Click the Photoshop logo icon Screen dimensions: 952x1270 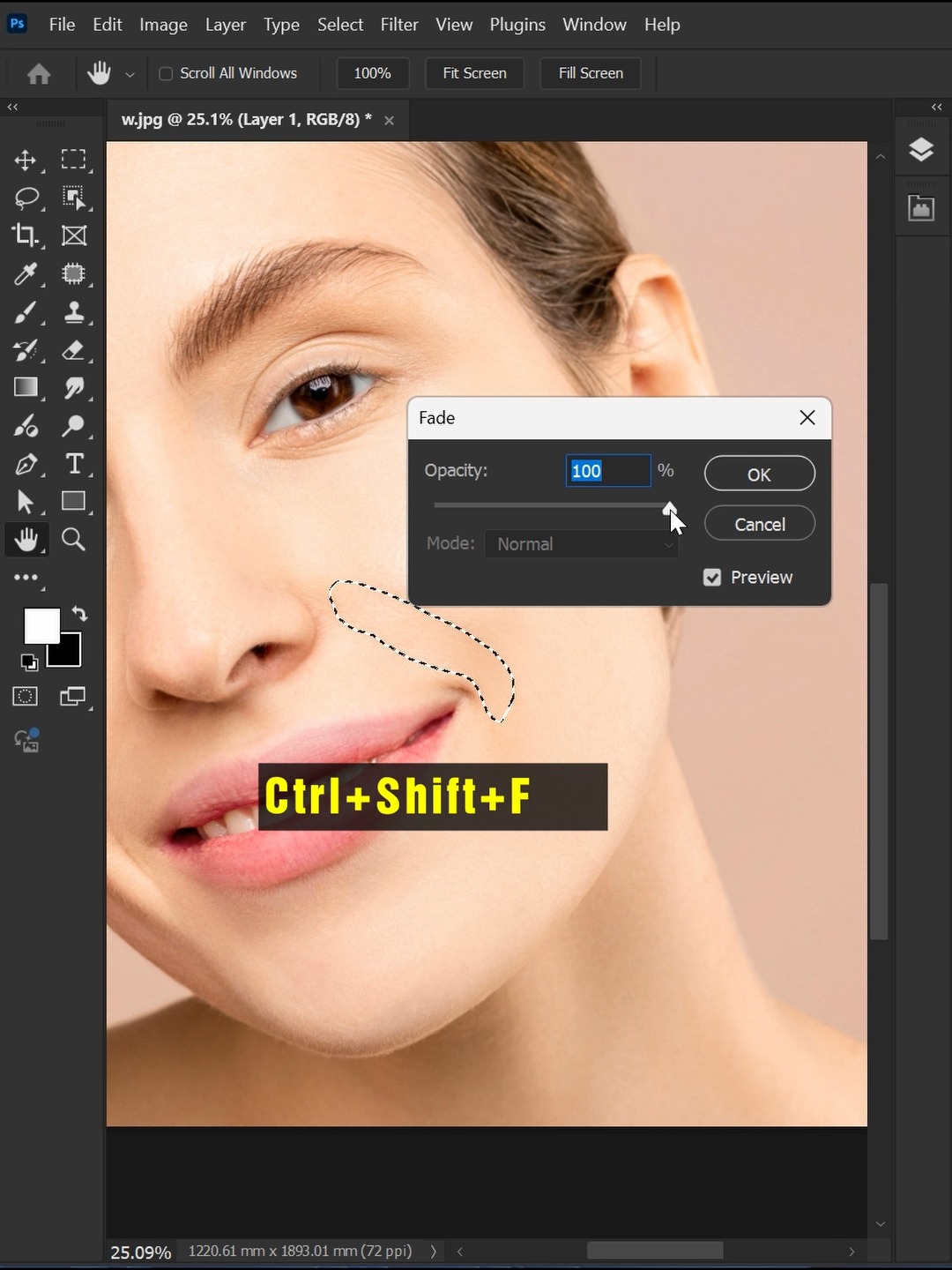click(17, 24)
